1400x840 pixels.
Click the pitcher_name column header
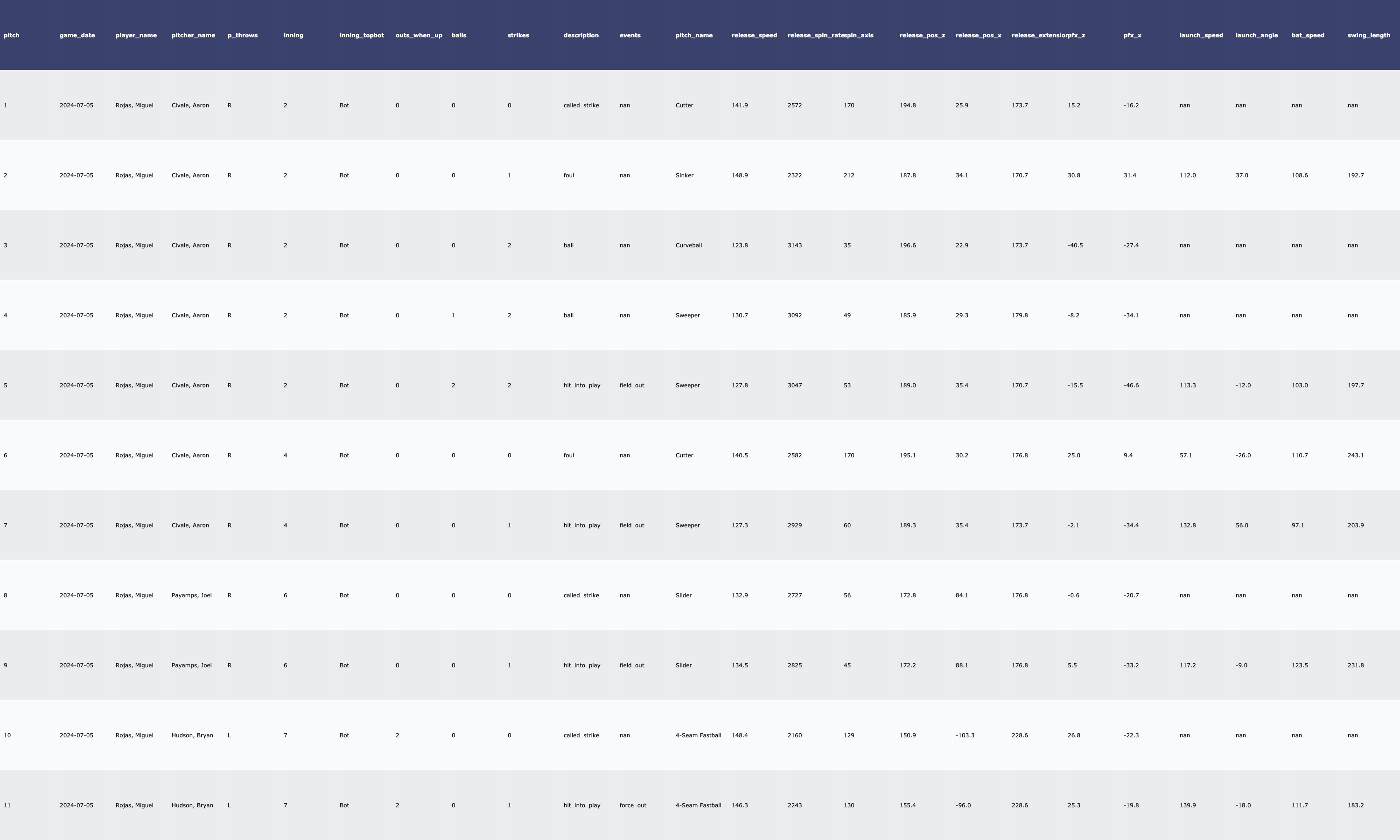(x=193, y=35)
